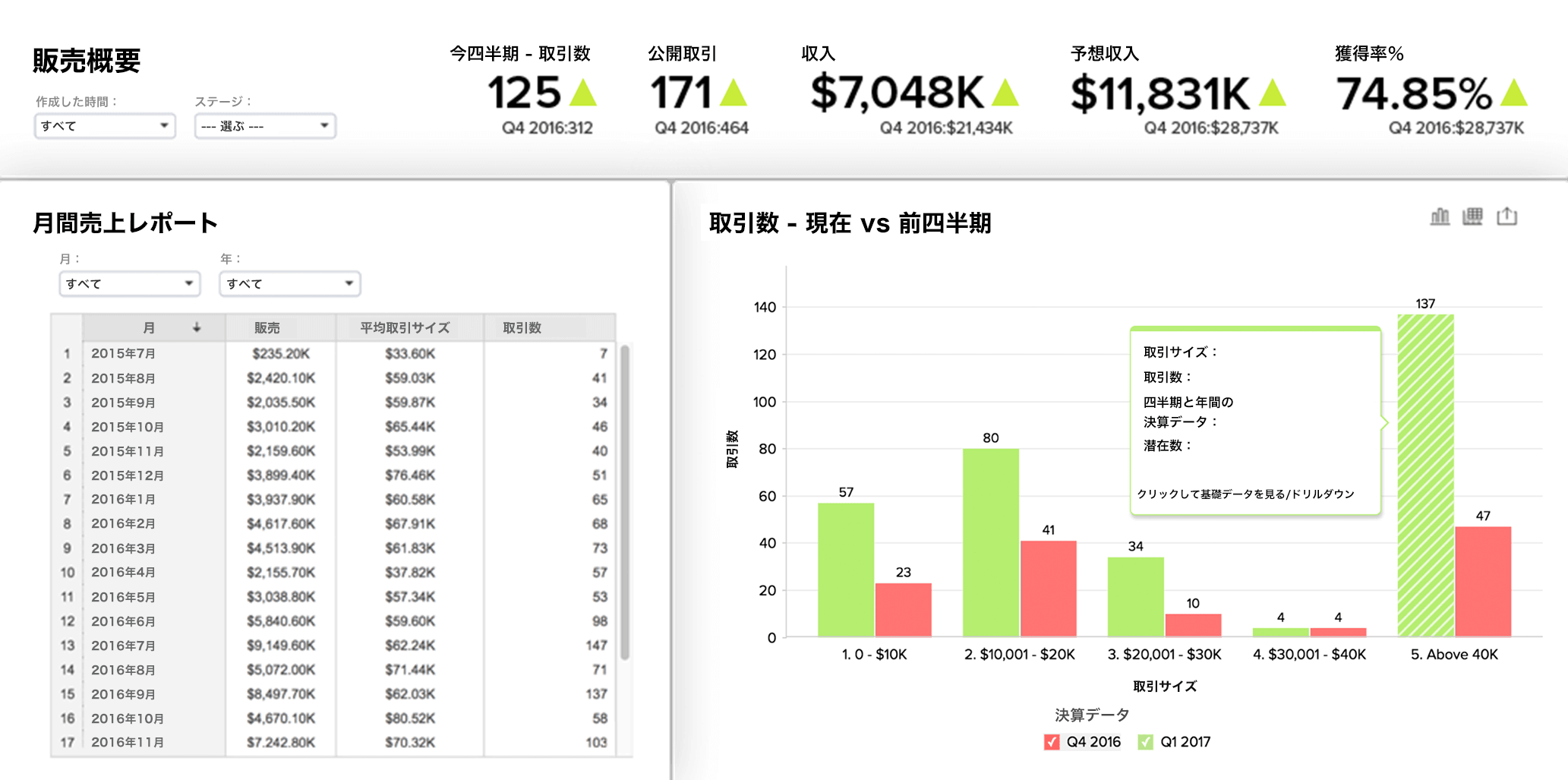Screen dimensions: 1568x780
Task: Click the table's vertical scrollbar
Action: click(x=625, y=501)
